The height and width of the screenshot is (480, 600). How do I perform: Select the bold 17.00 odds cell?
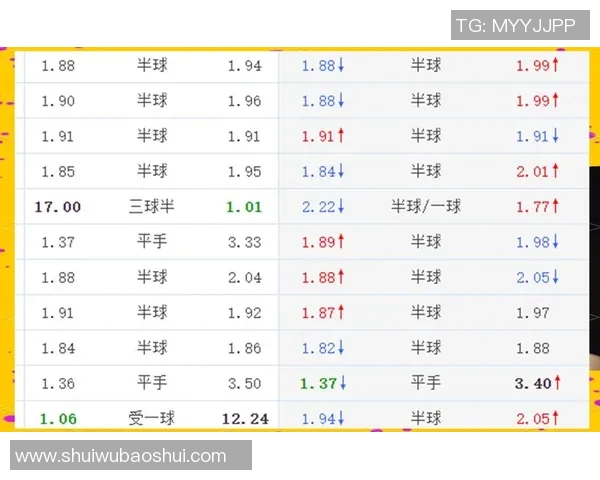click(58, 207)
